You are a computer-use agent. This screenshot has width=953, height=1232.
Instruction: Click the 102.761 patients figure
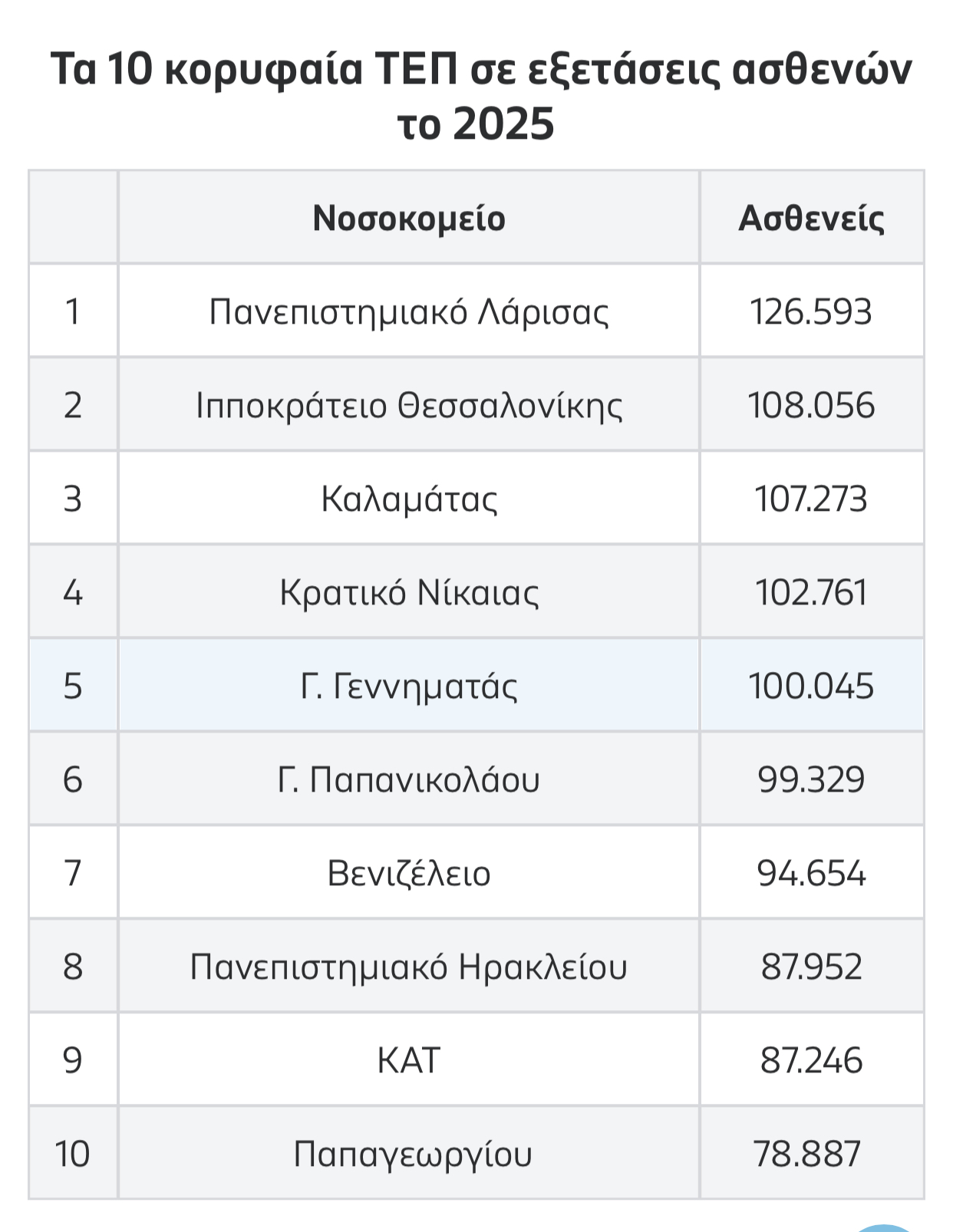click(x=811, y=593)
